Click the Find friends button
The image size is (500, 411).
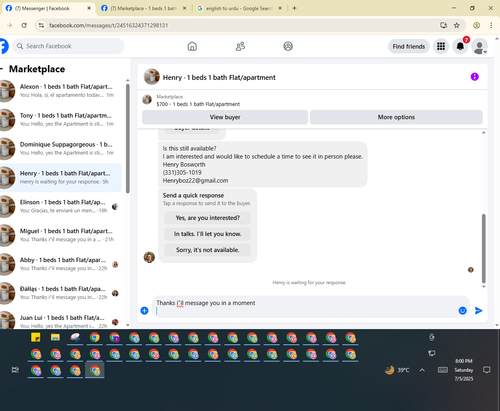click(409, 46)
